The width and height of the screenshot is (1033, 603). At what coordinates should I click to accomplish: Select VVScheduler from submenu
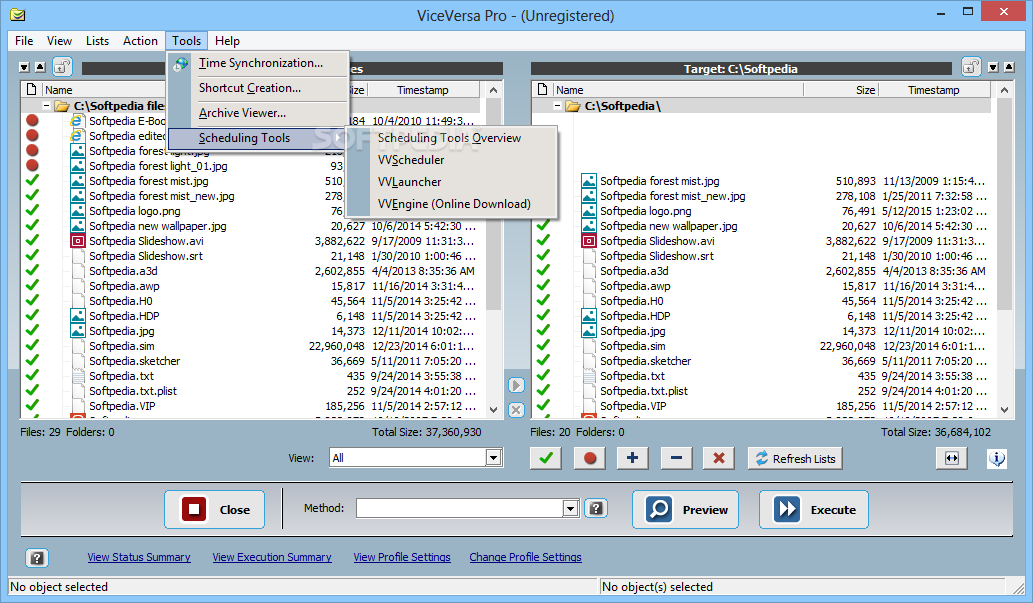coord(411,160)
